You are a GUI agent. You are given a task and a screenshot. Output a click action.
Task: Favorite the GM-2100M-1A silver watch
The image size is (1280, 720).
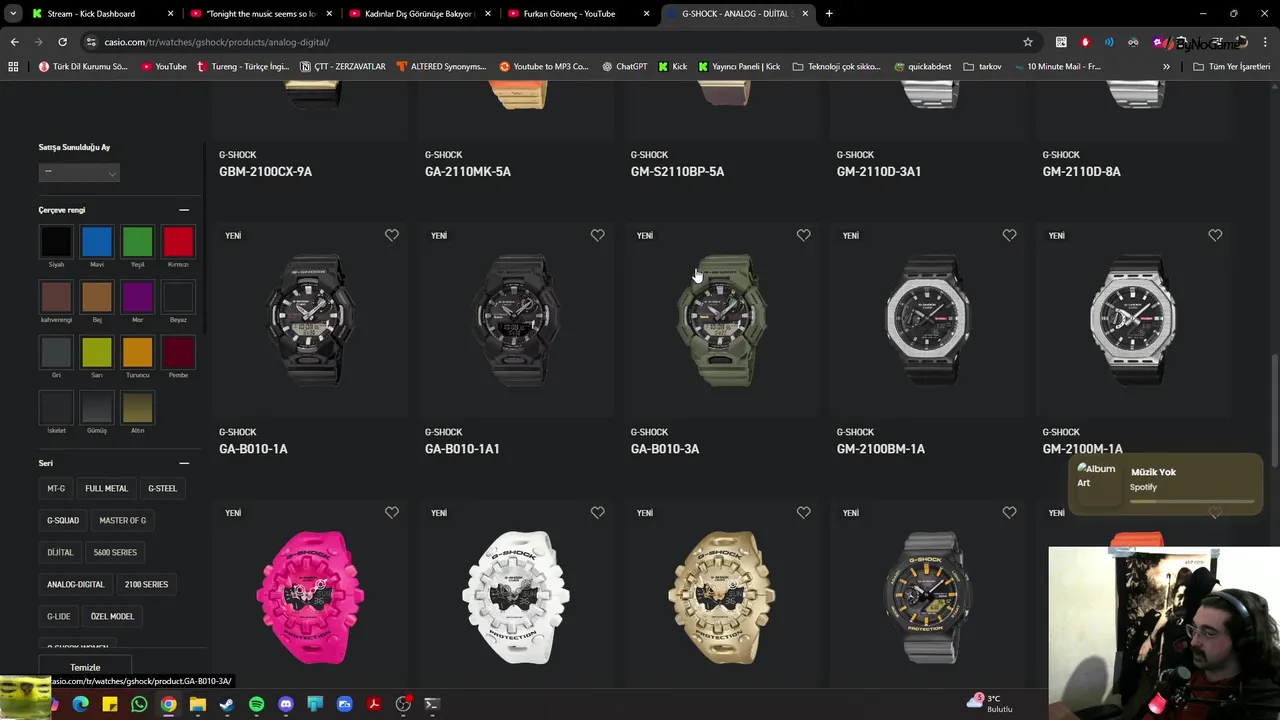pyautogui.click(x=1215, y=235)
